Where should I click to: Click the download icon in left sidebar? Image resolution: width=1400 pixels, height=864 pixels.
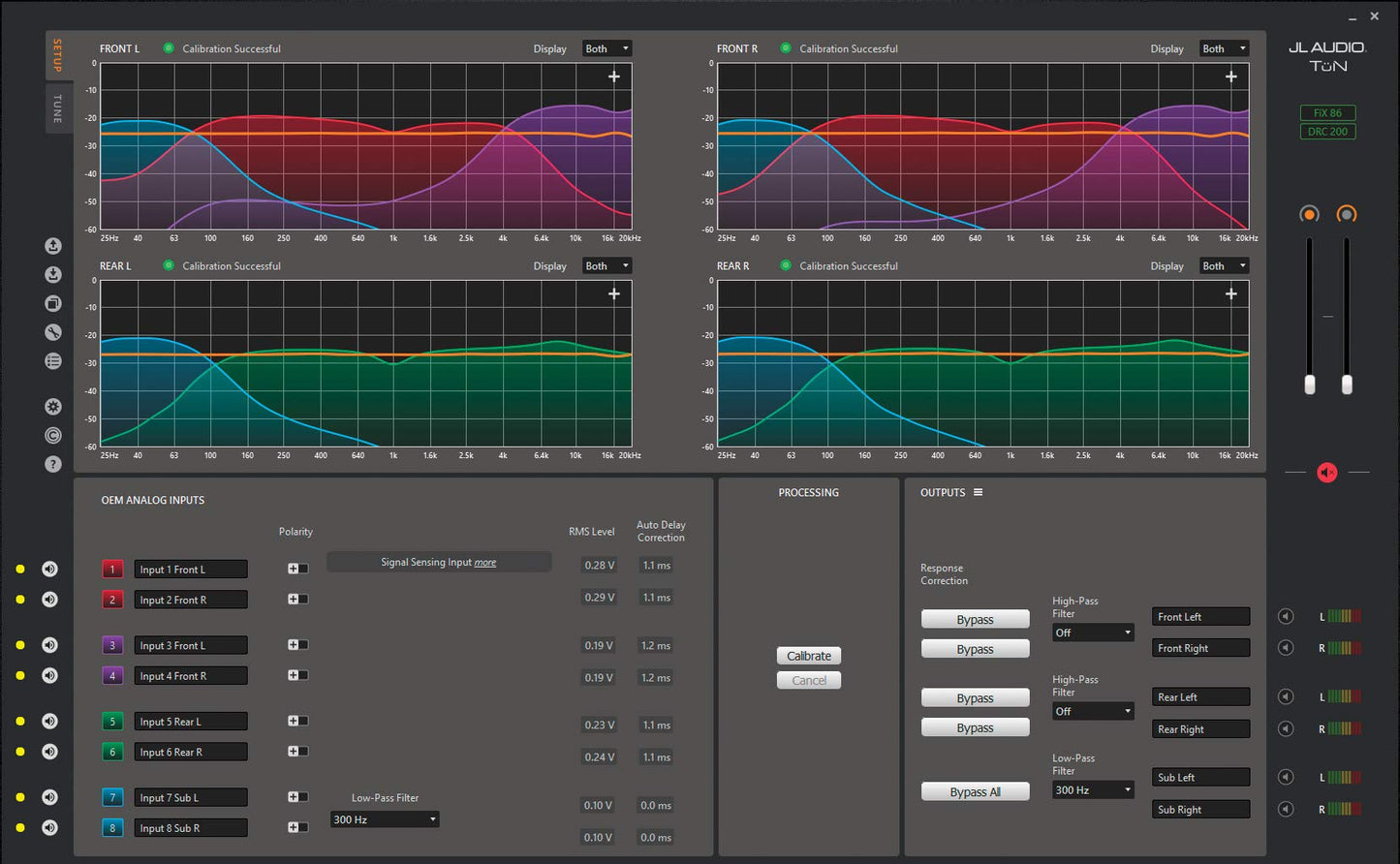[53, 275]
